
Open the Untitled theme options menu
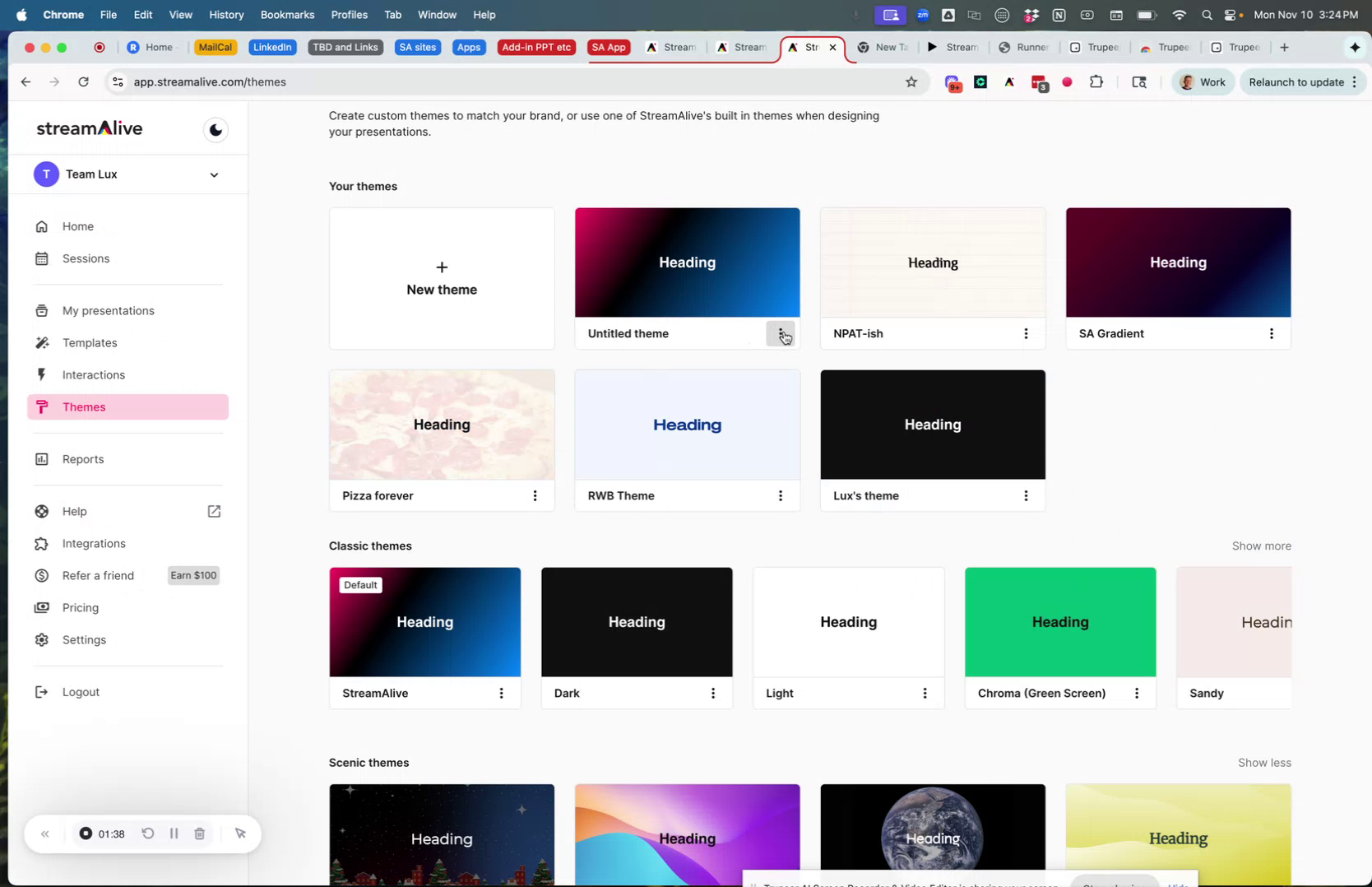pyautogui.click(x=781, y=334)
